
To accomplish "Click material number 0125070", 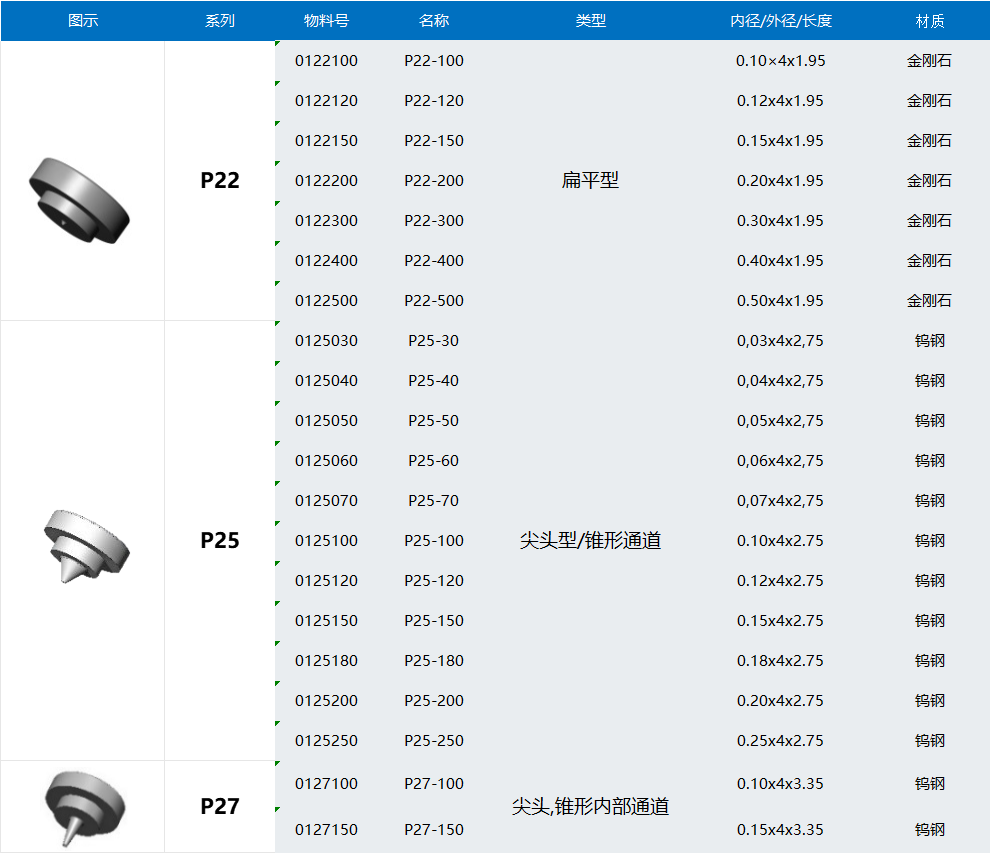I will click(x=326, y=501).
